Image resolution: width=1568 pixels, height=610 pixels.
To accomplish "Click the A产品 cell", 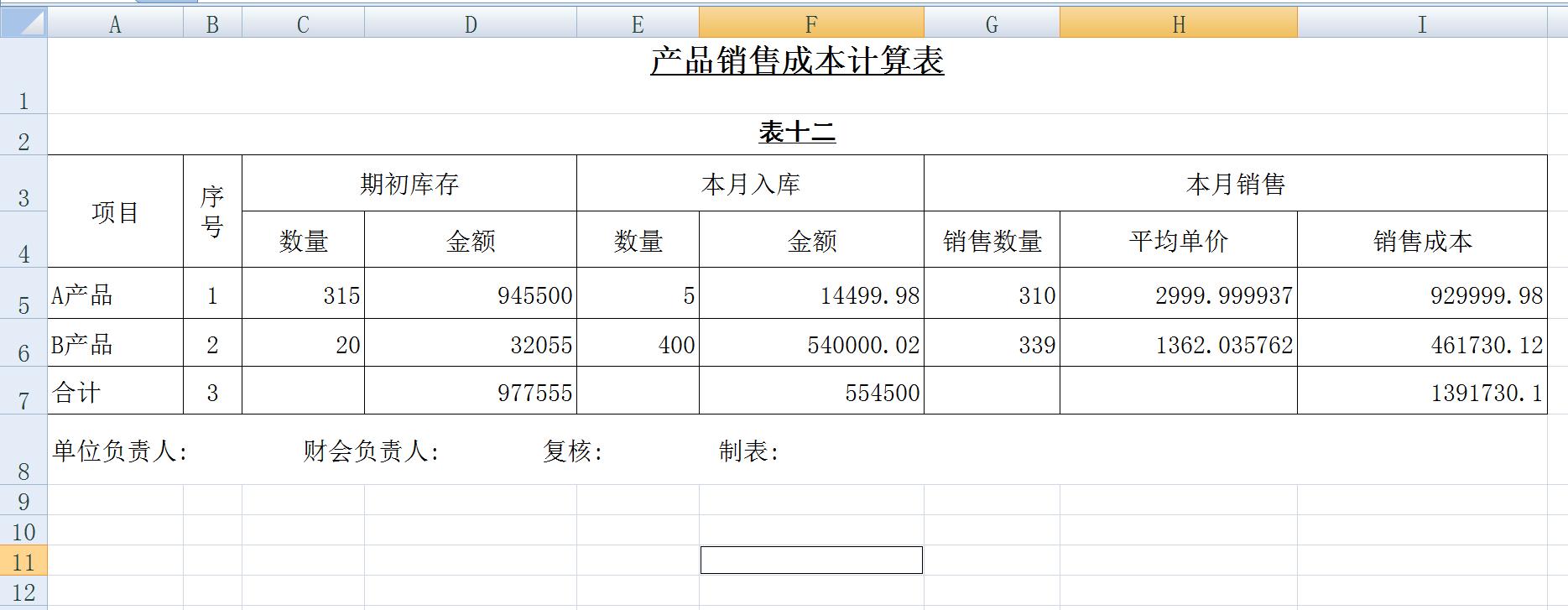I will click(x=115, y=293).
